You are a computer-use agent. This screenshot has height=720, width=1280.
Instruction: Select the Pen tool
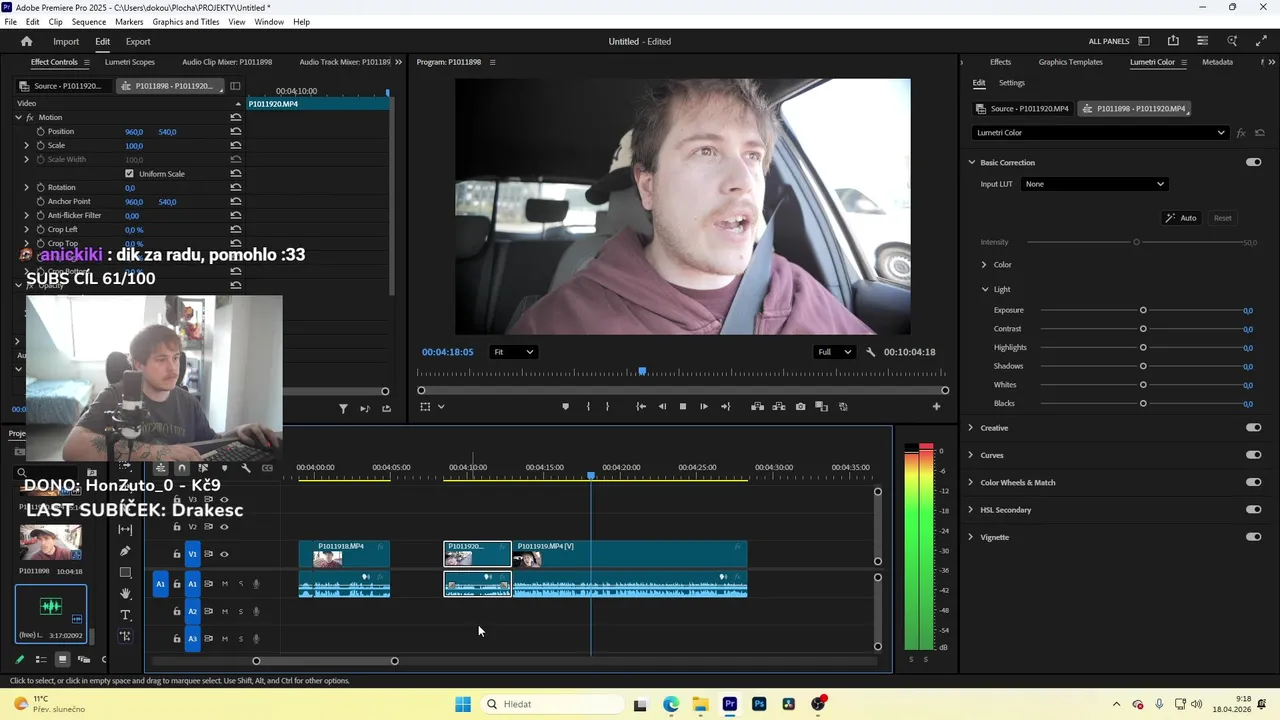coord(125,551)
